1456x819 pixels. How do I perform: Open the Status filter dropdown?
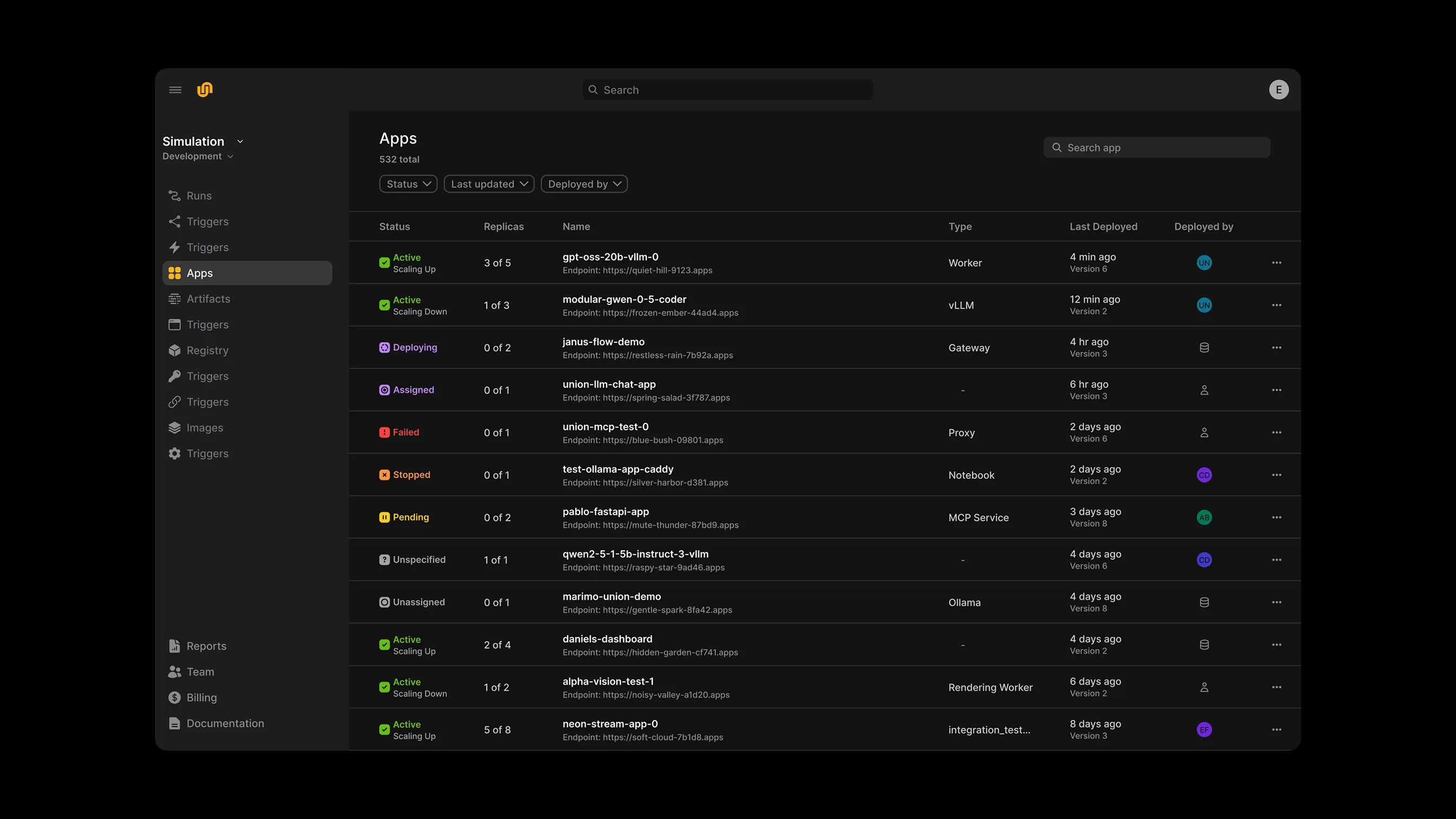407,184
